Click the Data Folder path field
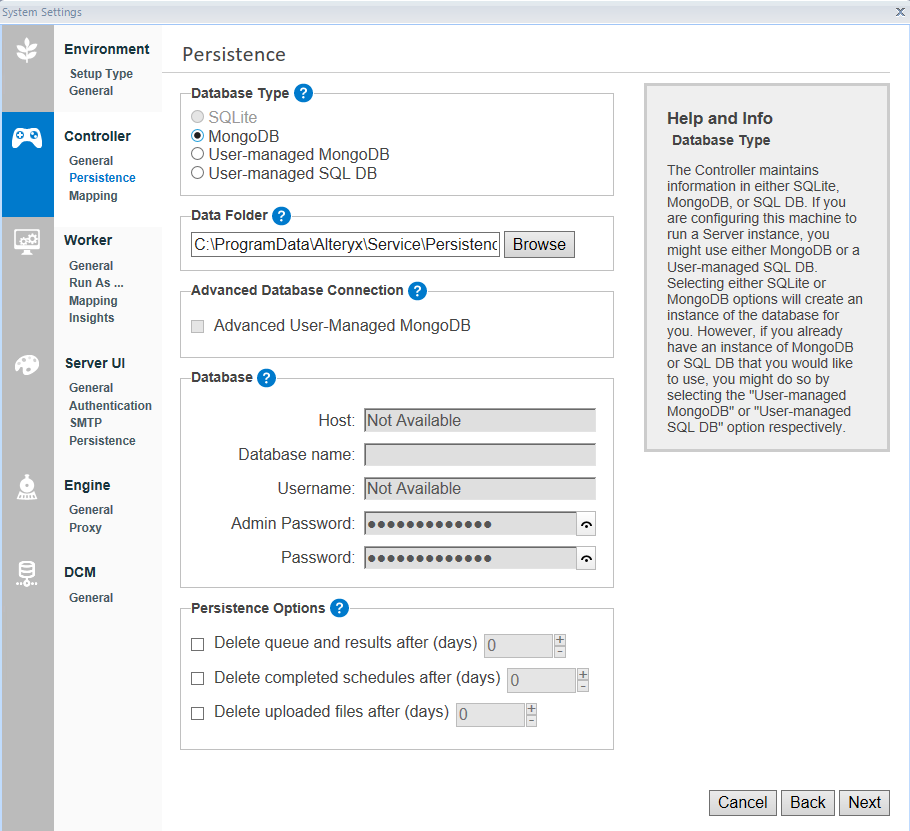This screenshot has width=910, height=831. (x=345, y=245)
